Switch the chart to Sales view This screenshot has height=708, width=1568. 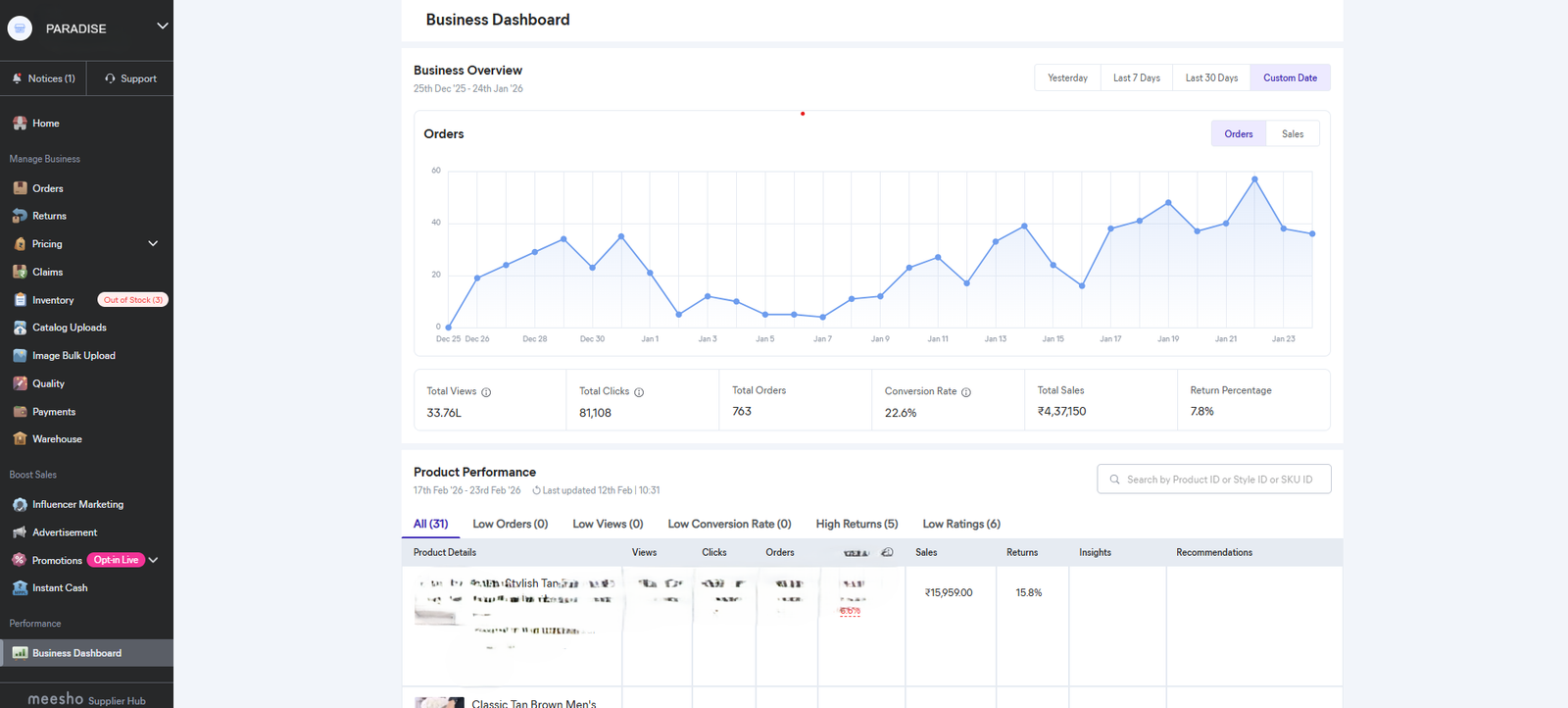pos(1293,134)
